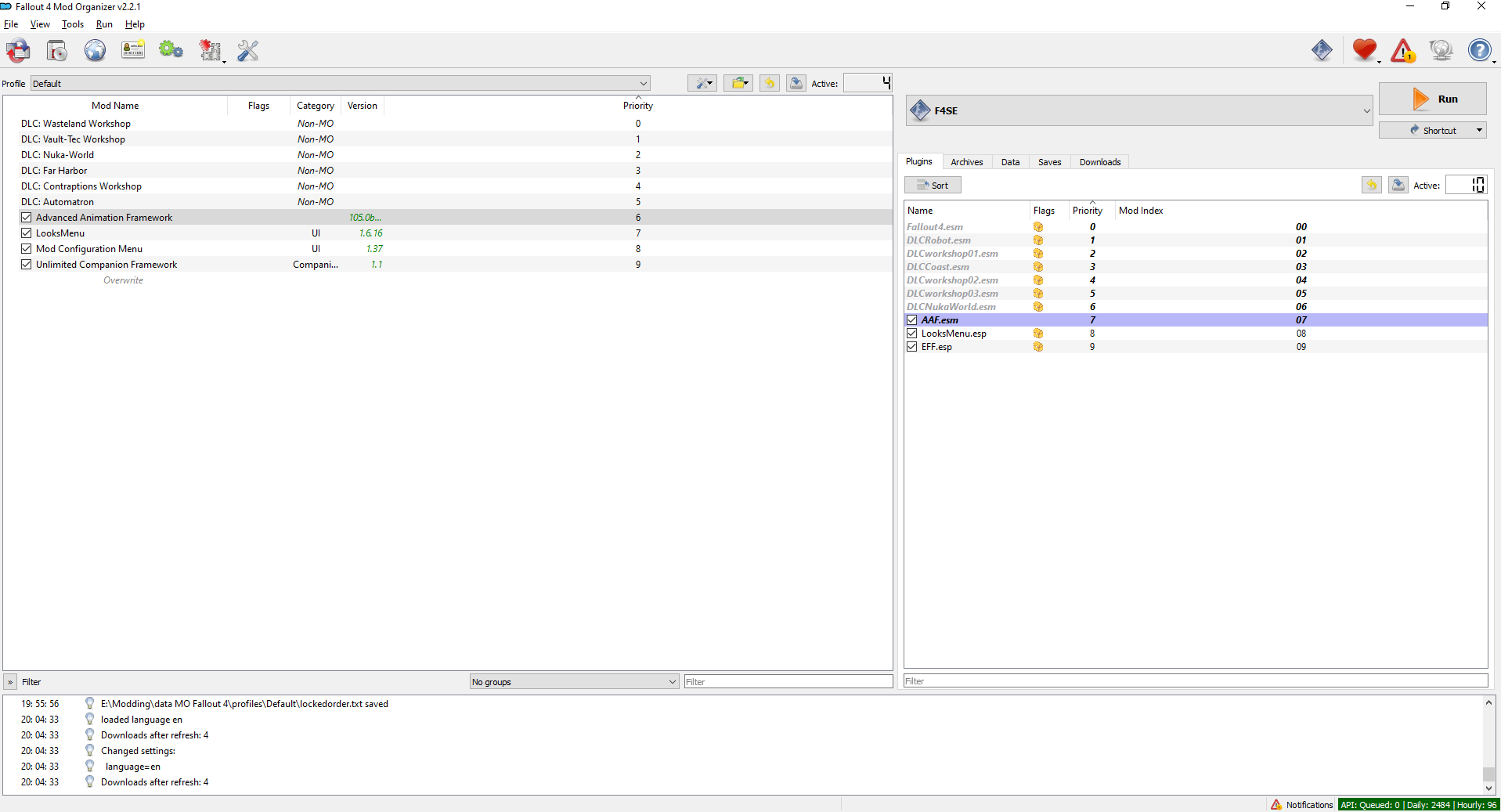The image size is (1501, 812).
Task: Click restore backup icon above mod list
Action: 770,83
